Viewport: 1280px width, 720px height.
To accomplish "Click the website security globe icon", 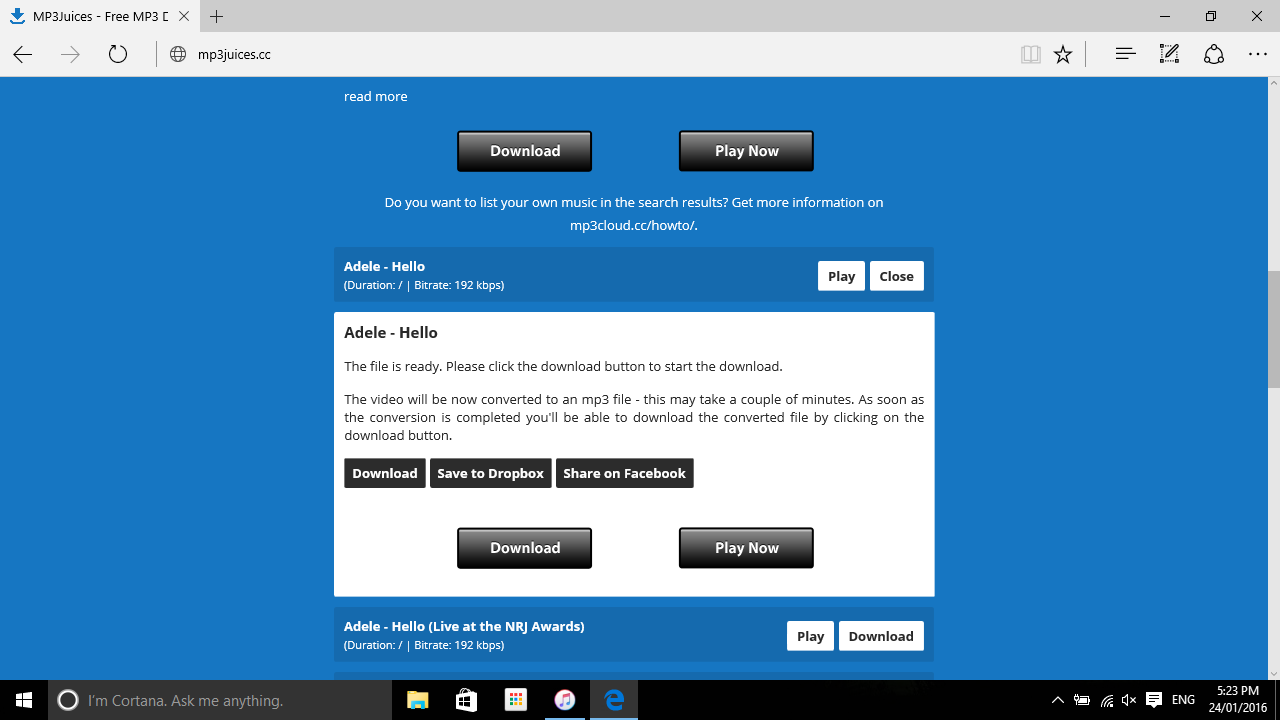I will click(177, 54).
